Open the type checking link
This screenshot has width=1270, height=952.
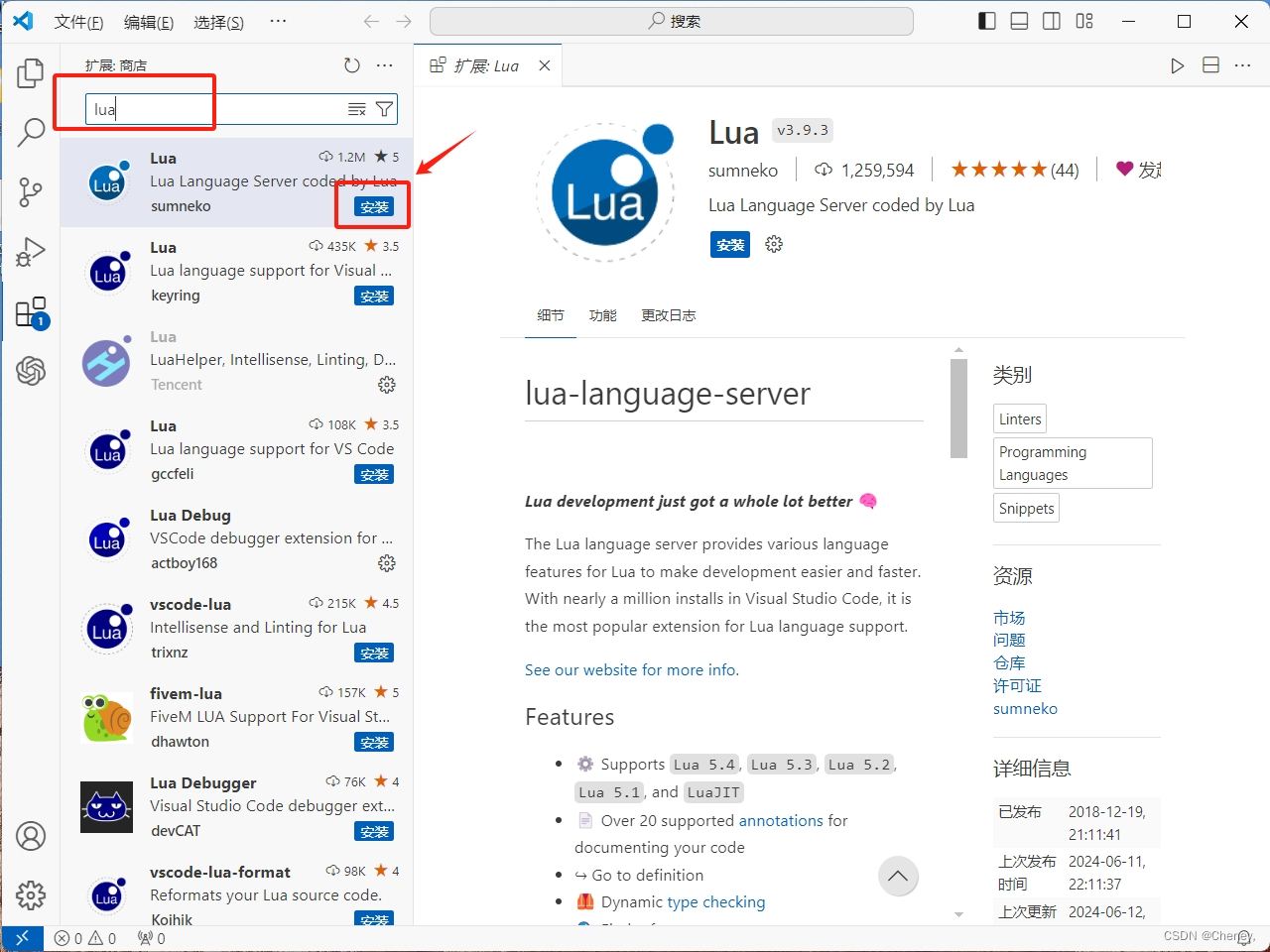(x=716, y=902)
